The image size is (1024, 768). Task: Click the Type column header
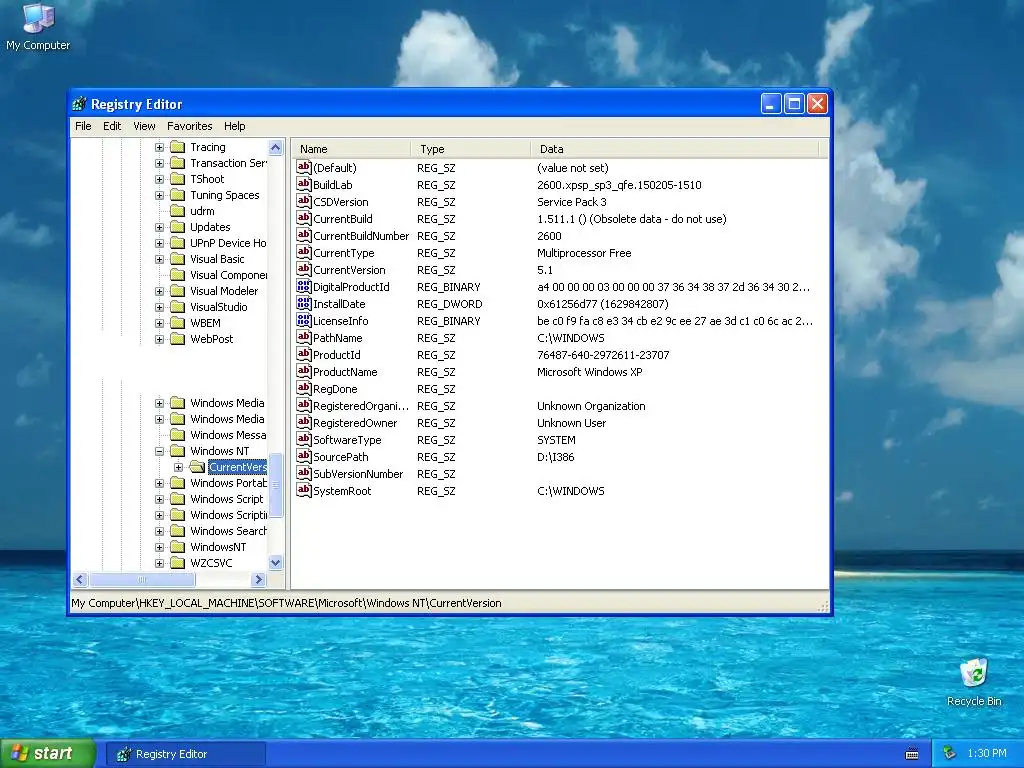click(x=471, y=149)
